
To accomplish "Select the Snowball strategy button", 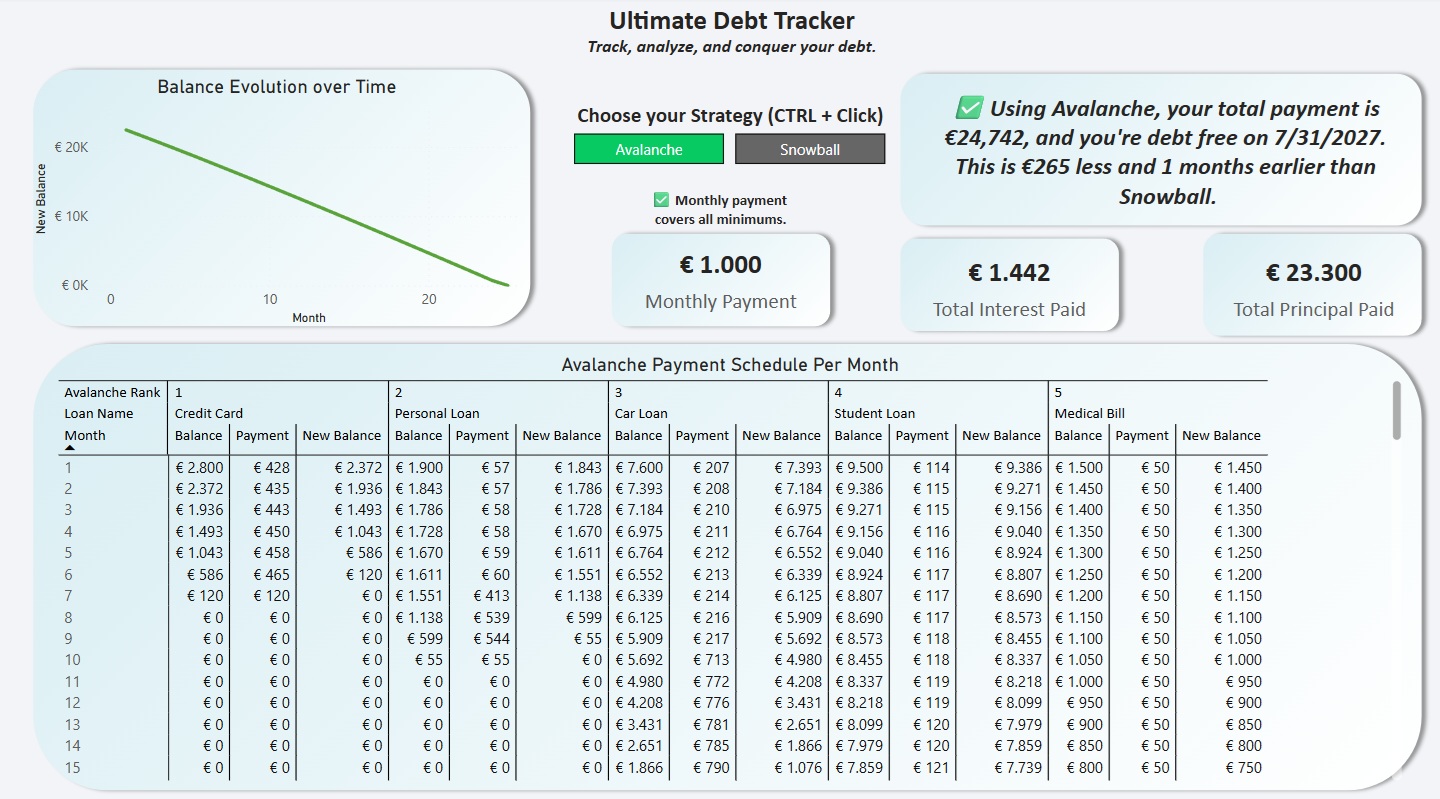I will 810,149.
